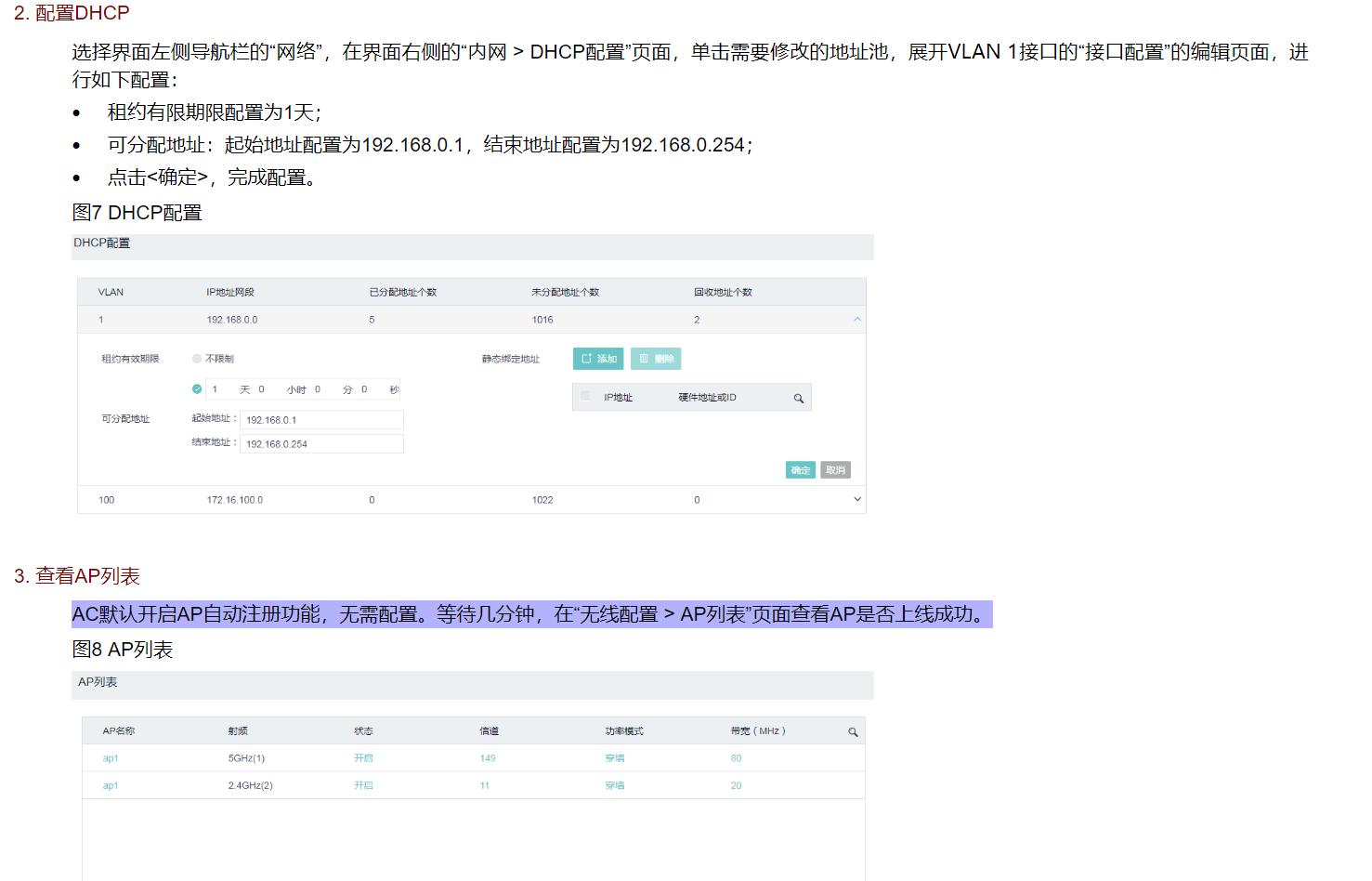Click the search icon in AP列表 header
The image size is (1372, 881).
point(853,732)
